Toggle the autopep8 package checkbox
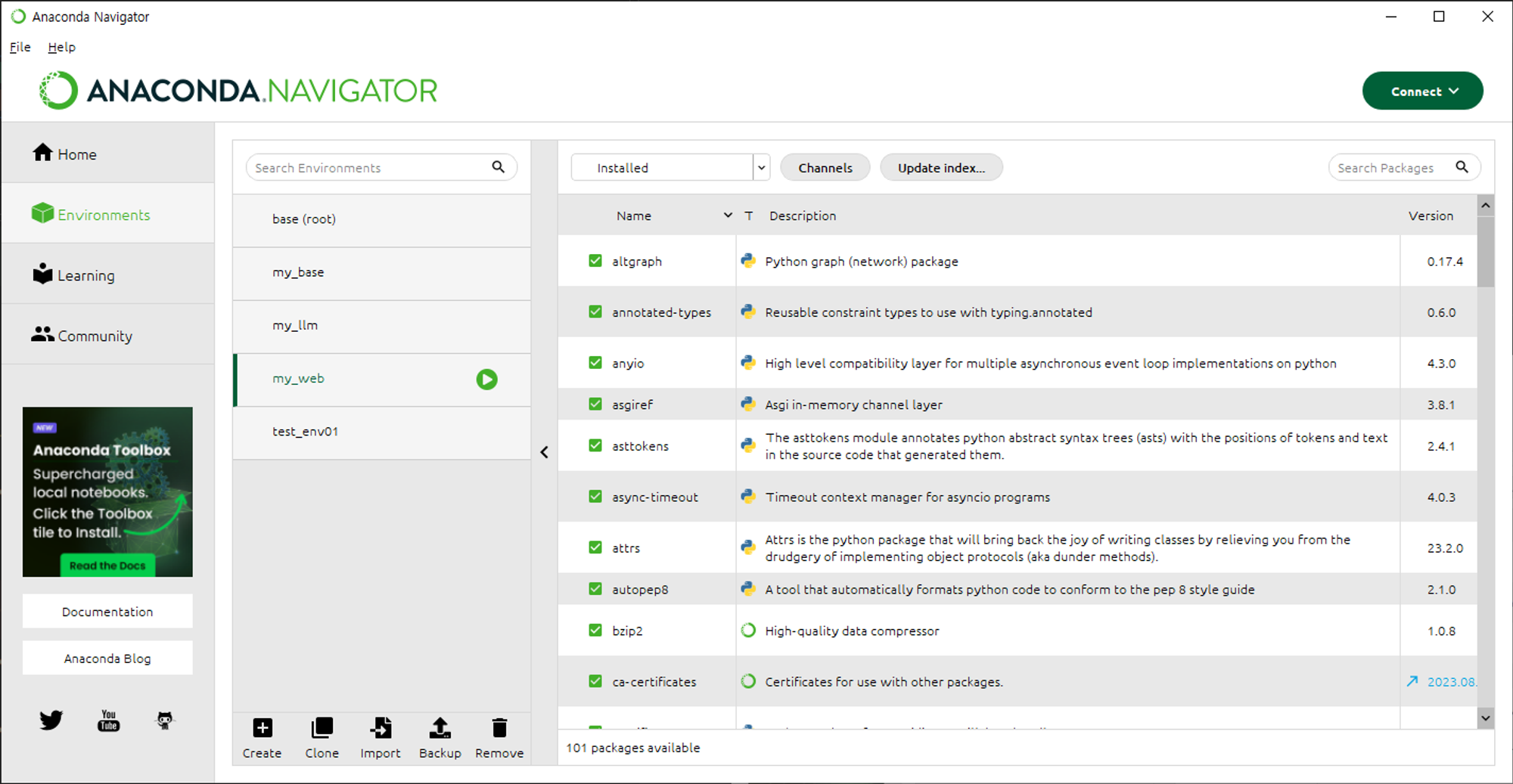The image size is (1513, 784). (595, 589)
